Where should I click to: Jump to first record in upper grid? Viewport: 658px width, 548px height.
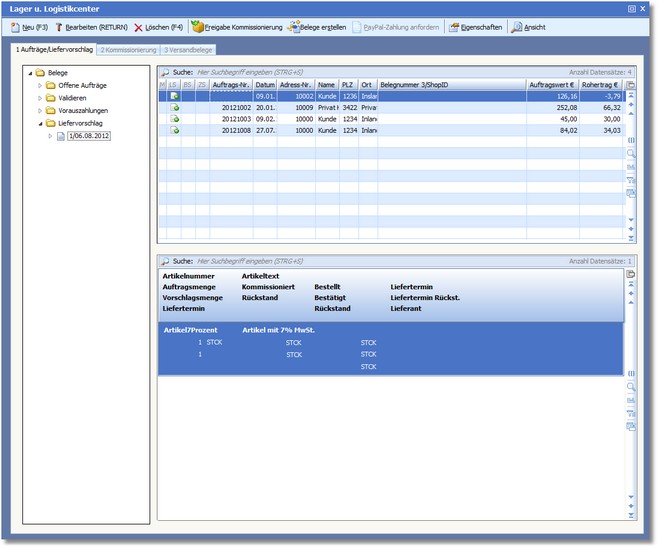pos(631,95)
